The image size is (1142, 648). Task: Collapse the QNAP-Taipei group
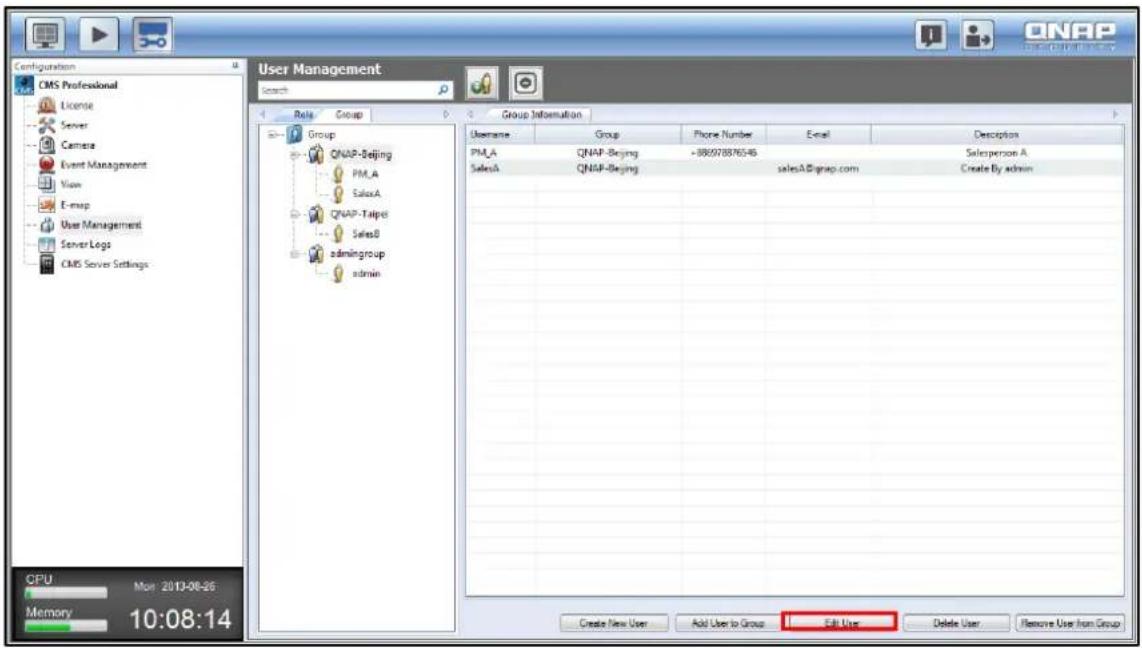coord(295,214)
